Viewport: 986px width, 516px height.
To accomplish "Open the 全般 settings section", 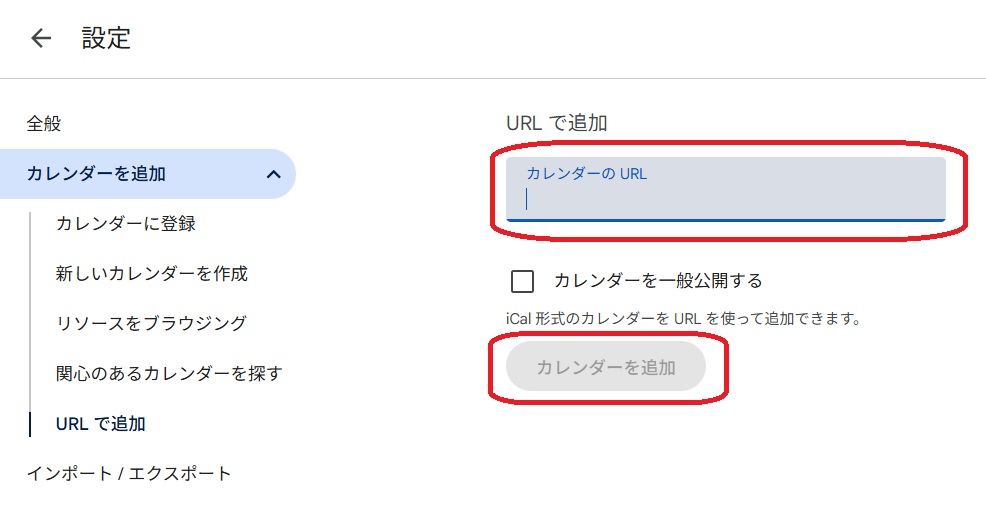I will point(44,124).
